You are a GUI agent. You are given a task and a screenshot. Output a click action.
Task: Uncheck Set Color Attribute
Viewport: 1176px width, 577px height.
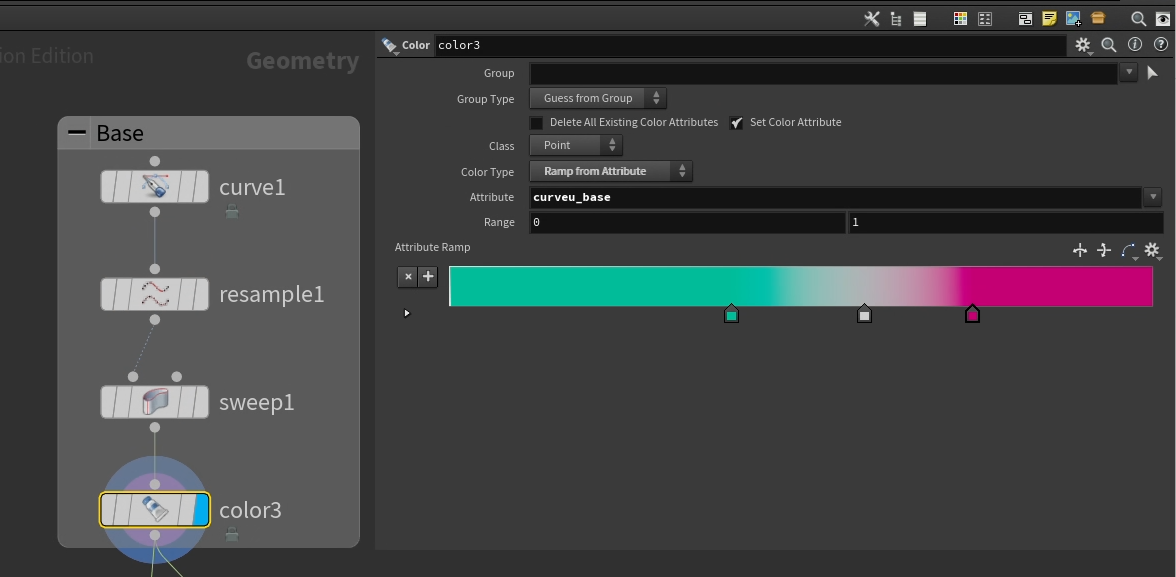point(737,123)
